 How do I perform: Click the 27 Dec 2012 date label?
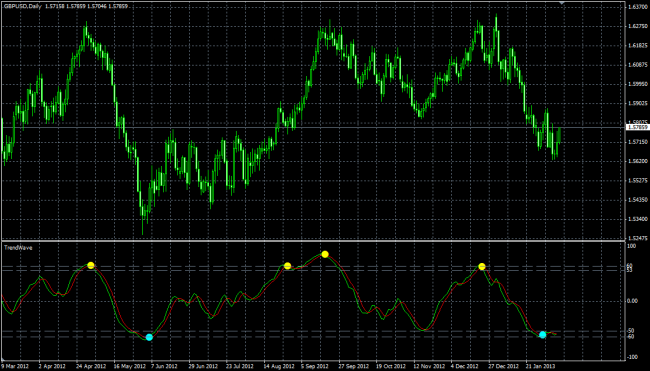(503, 366)
